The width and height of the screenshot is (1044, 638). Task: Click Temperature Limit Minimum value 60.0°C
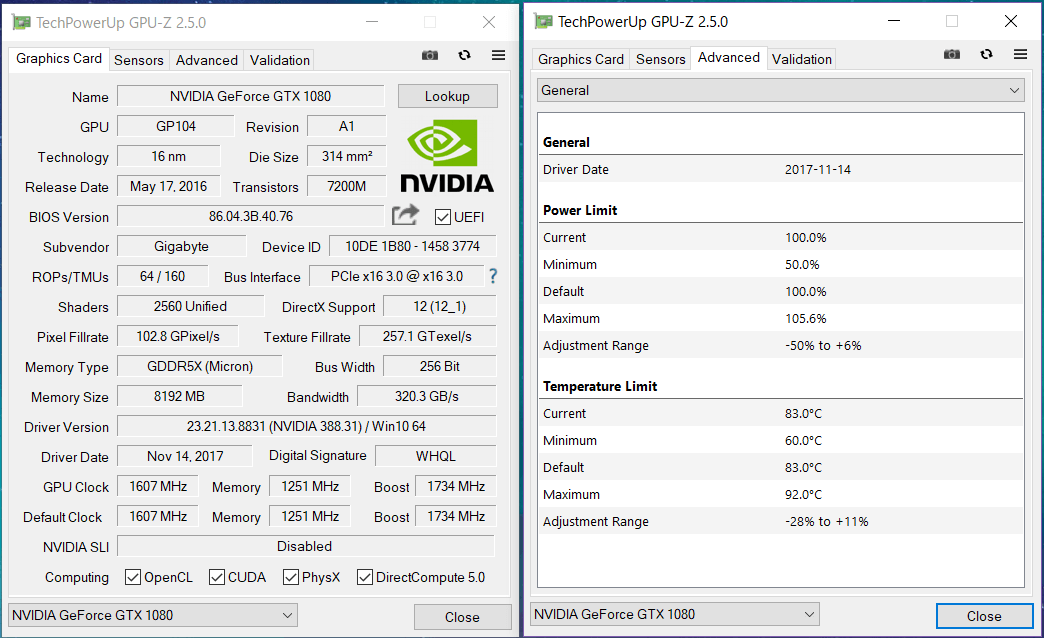coord(803,441)
